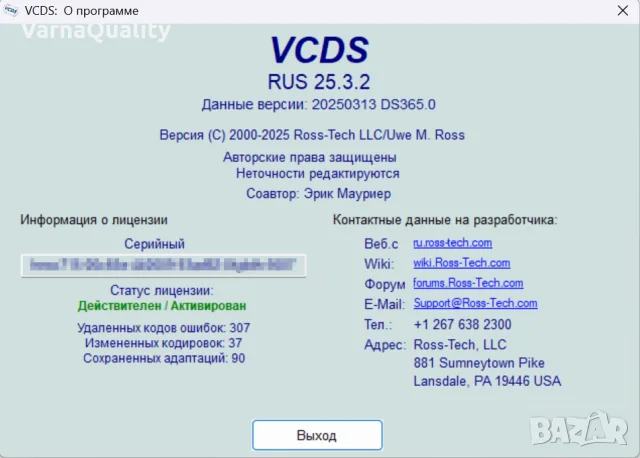Click the Выход button

[317, 435]
